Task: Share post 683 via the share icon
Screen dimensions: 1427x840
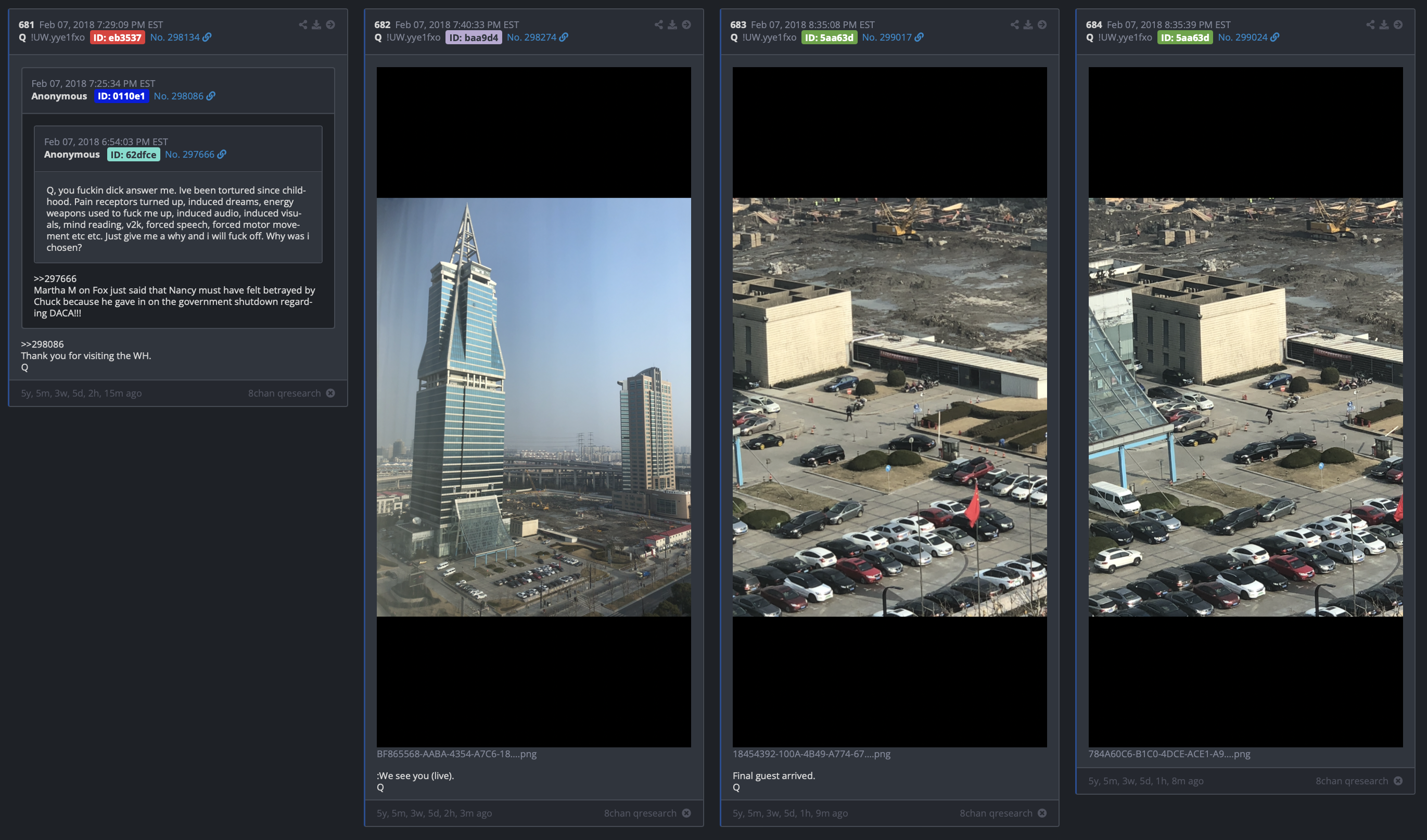Action: [1015, 24]
